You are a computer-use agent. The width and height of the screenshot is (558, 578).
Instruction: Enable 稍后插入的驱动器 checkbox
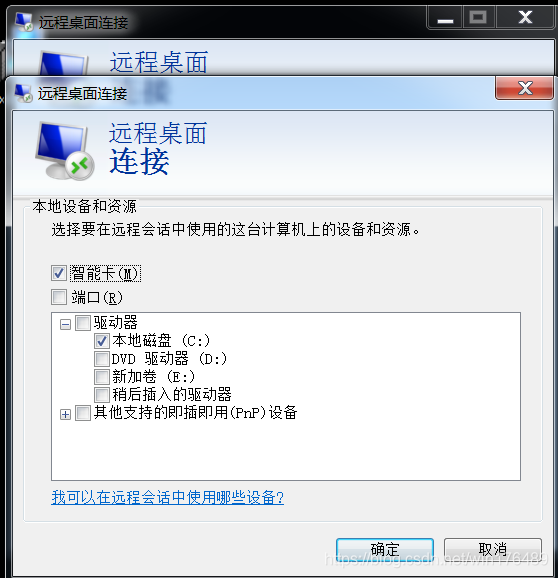[x=102, y=394]
